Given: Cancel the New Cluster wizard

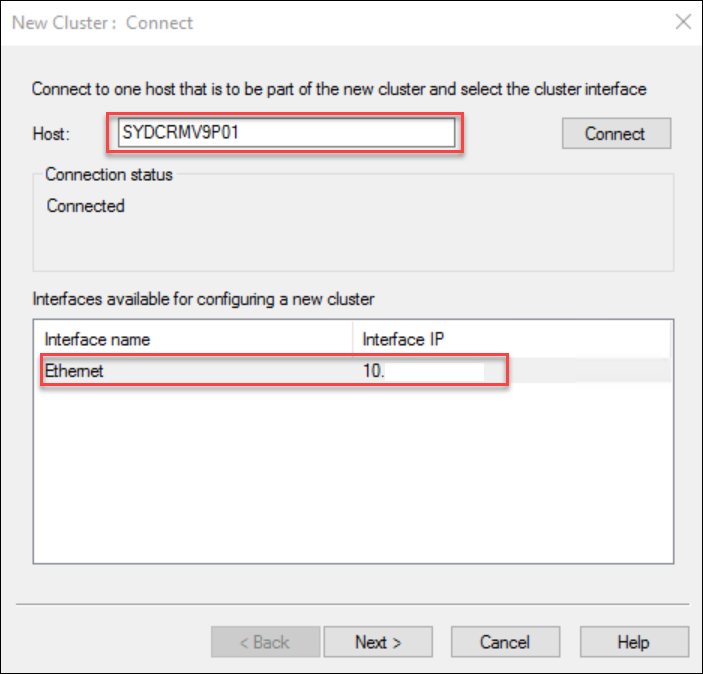Looking at the screenshot, I should click(x=505, y=642).
